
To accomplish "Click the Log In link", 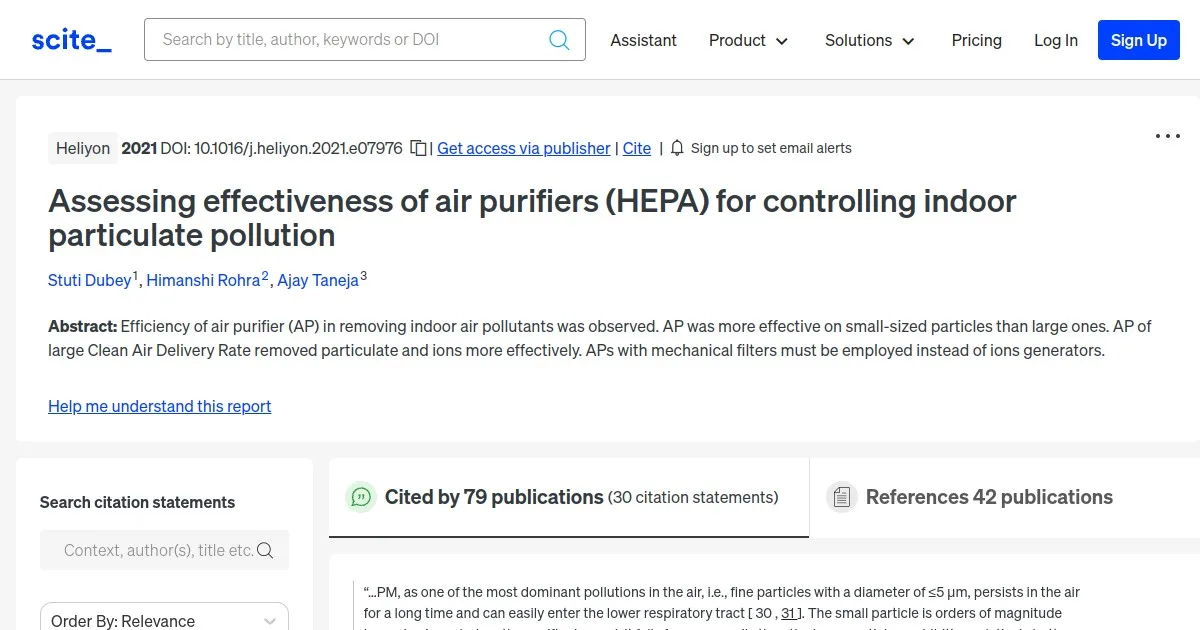I will [x=1055, y=40].
